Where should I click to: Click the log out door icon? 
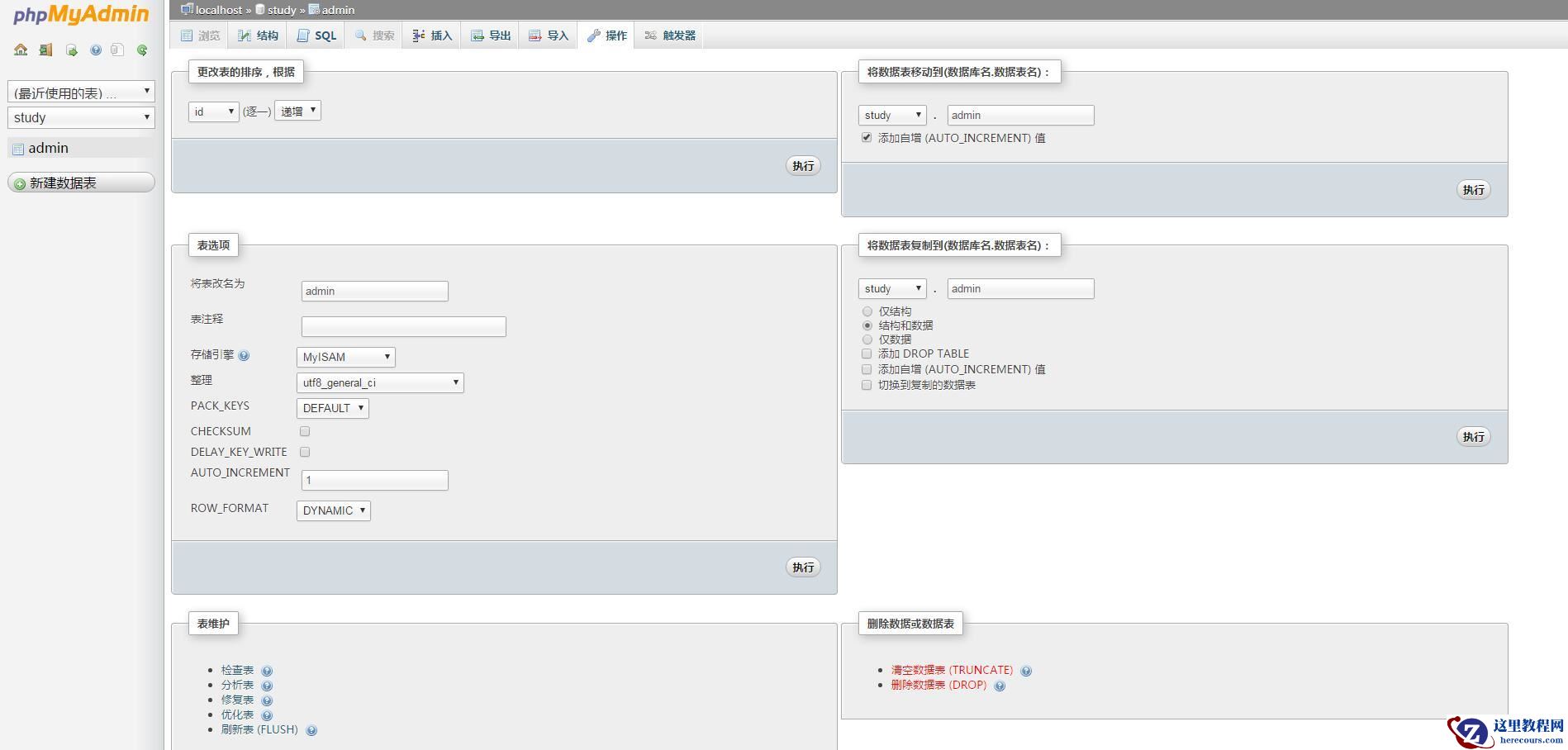[45, 50]
